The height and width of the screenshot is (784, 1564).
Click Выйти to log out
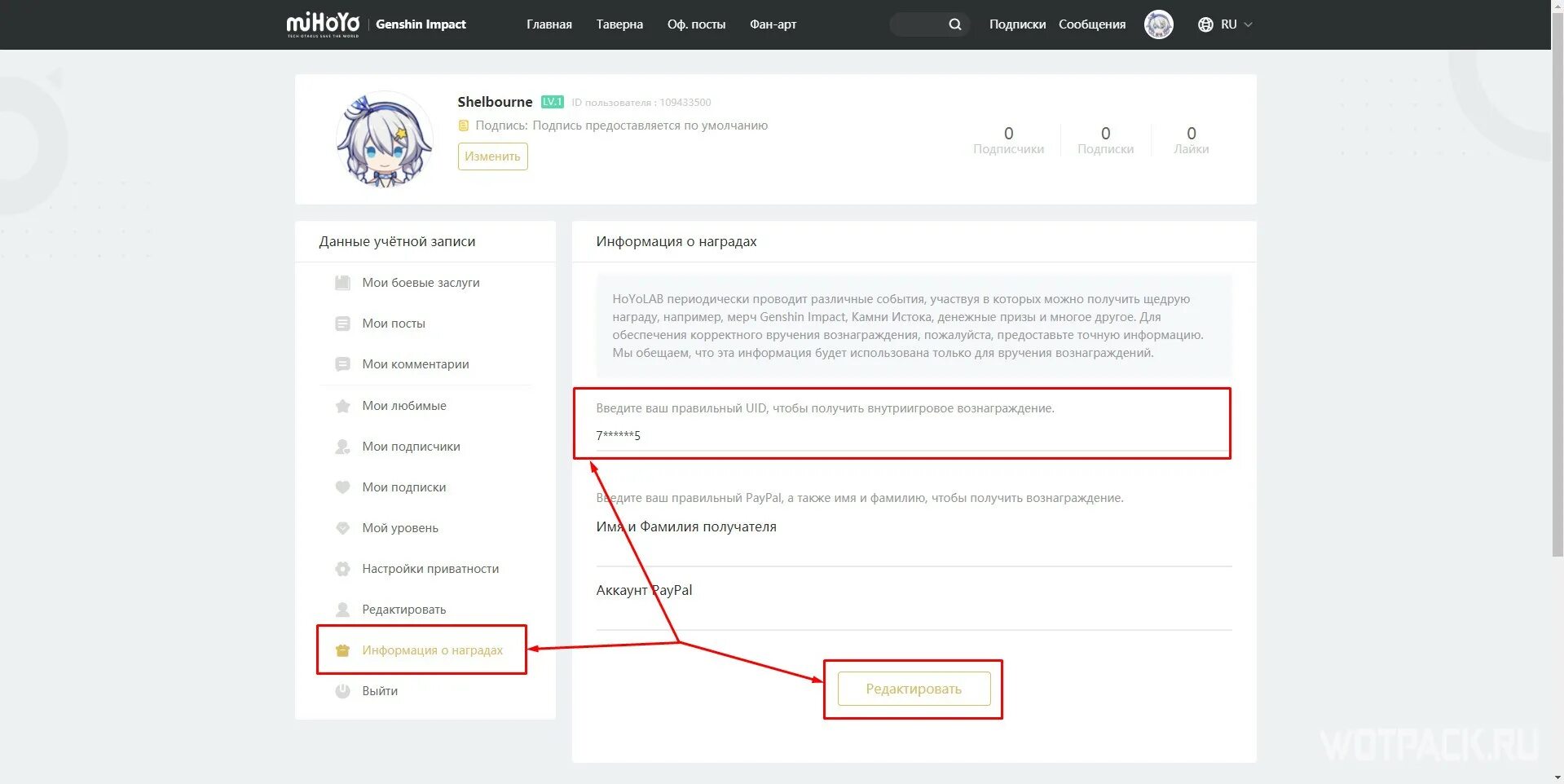click(x=380, y=691)
